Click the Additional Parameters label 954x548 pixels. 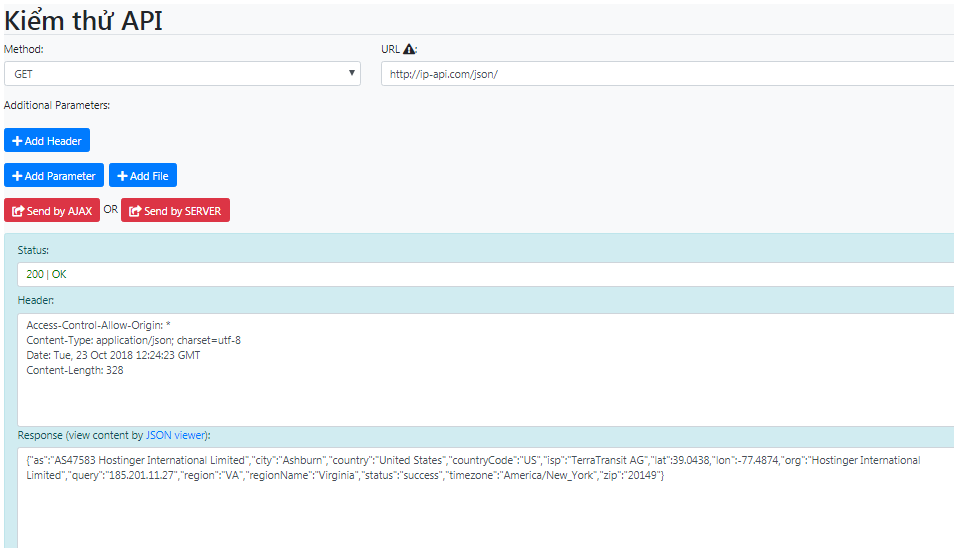click(57, 105)
